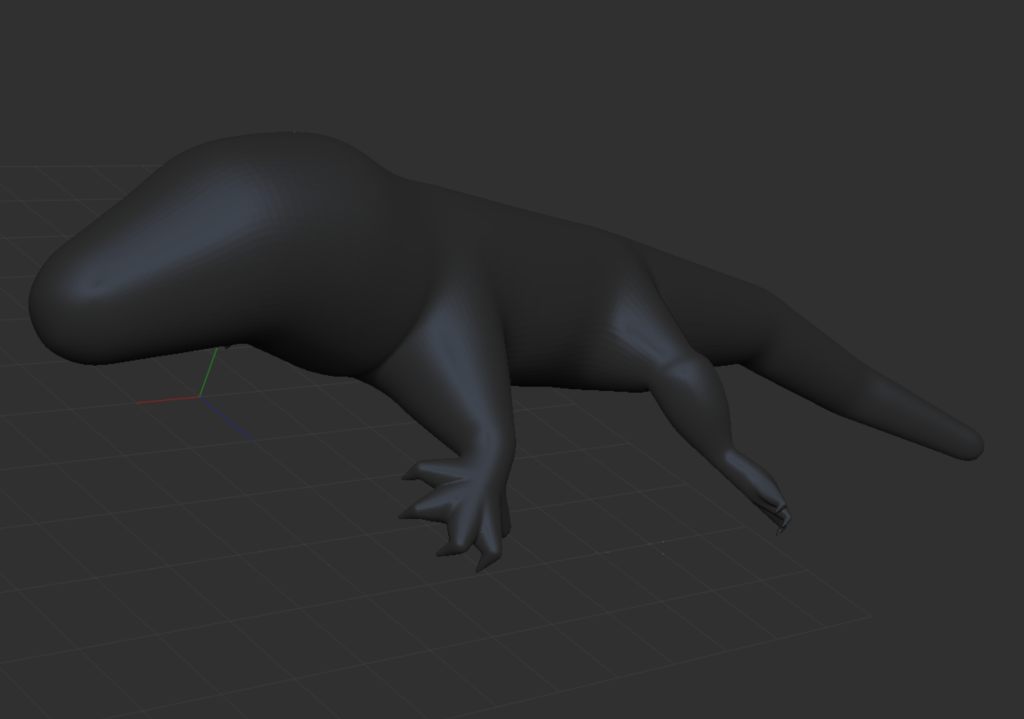Click the red X axis line

coord(166,401)
